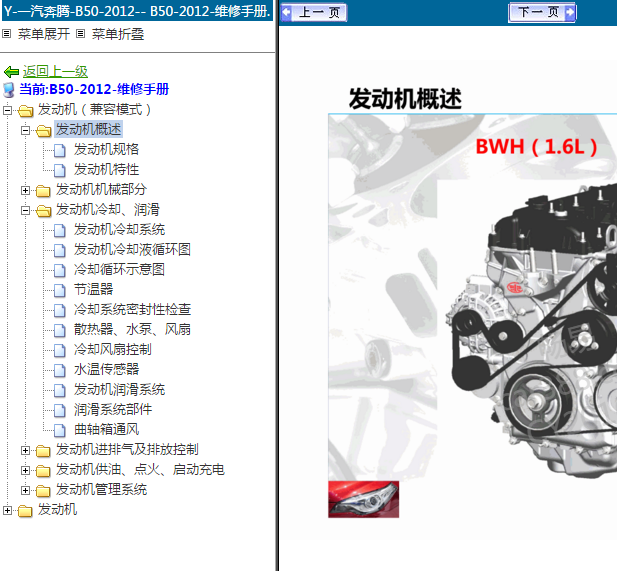
Task: Click the red car headlight thumbnail
Action: tap(364, 499)
